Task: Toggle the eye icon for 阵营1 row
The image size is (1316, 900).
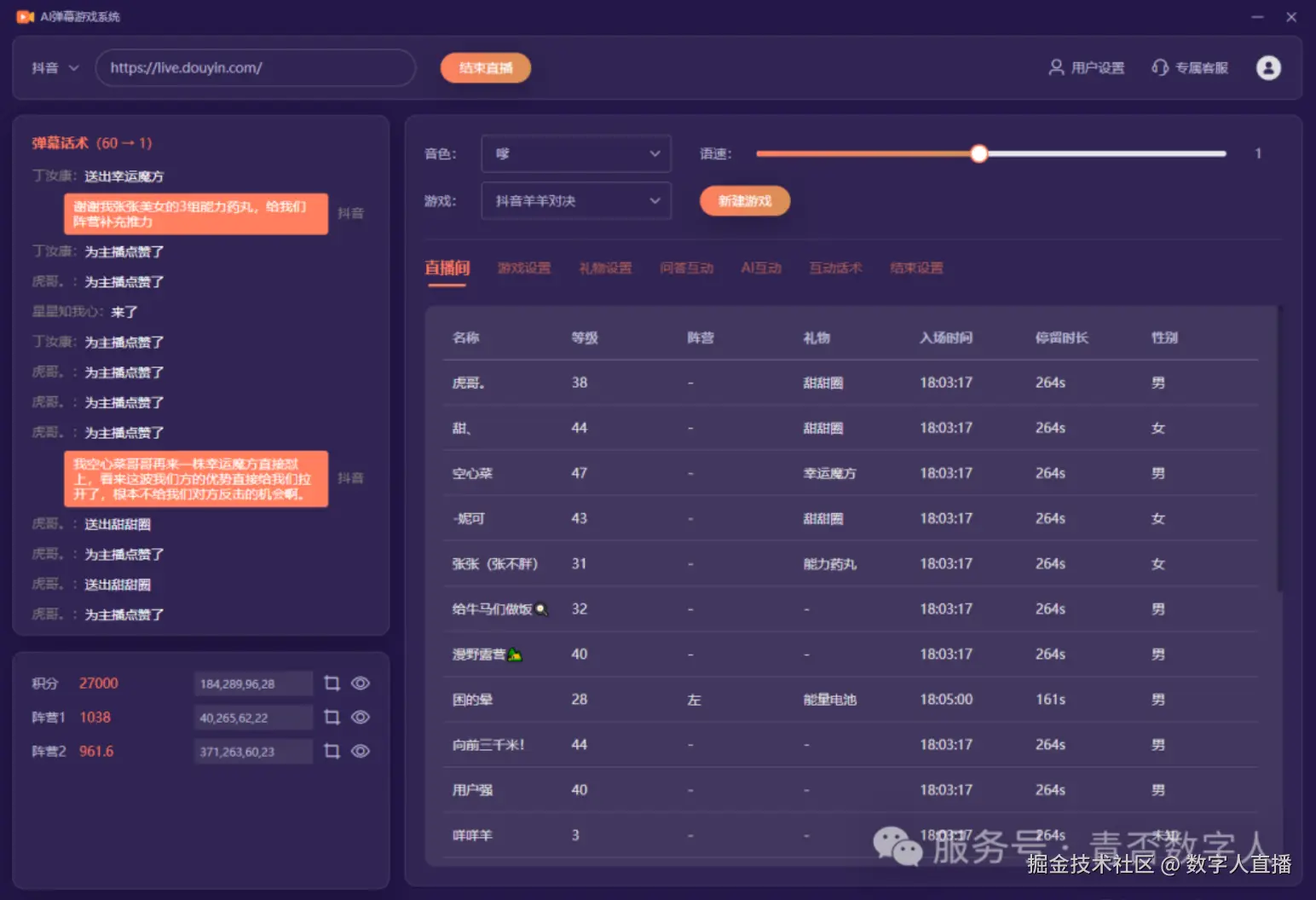Action: pos(361,717)
